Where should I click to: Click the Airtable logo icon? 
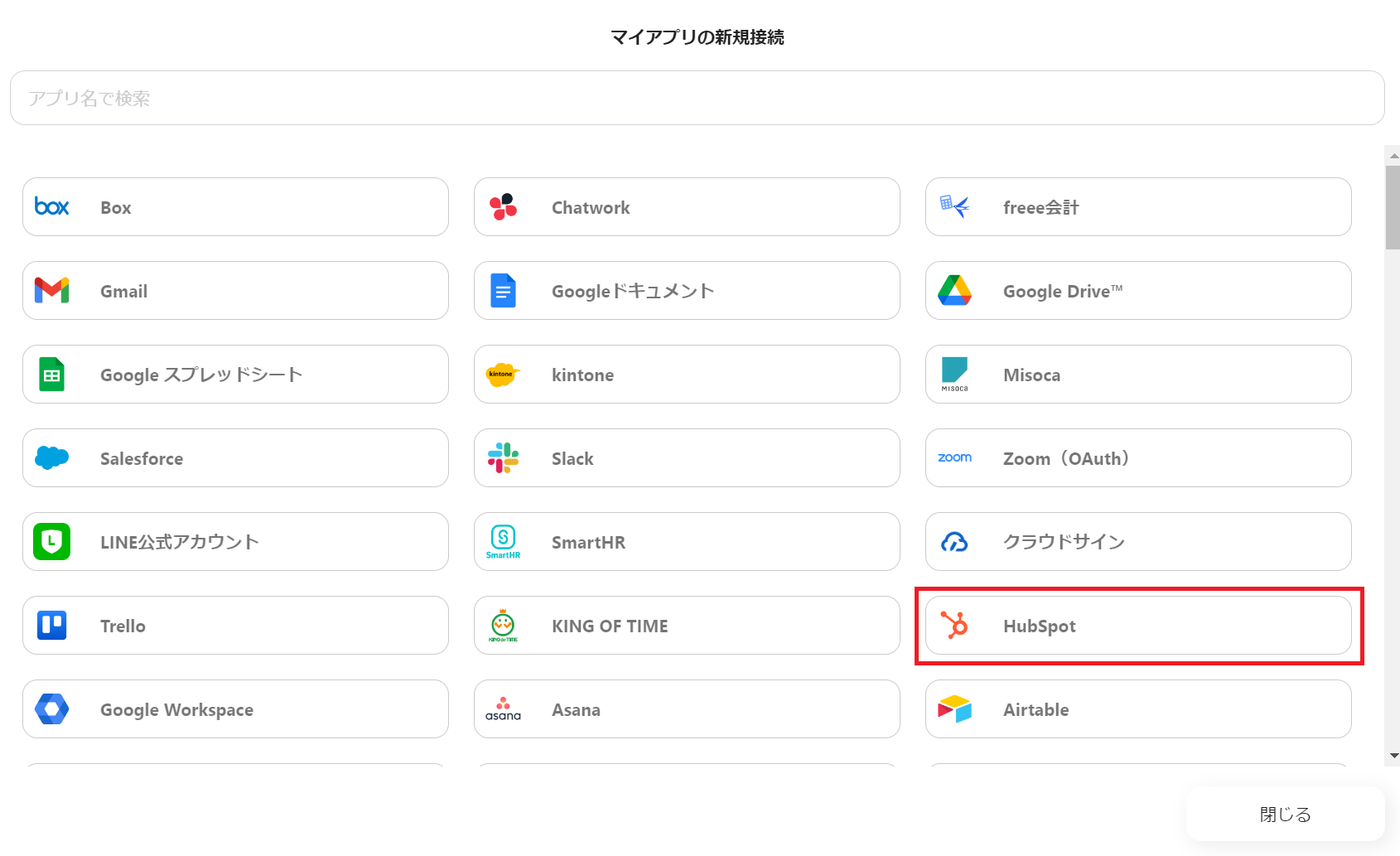[x=954, y=709]
